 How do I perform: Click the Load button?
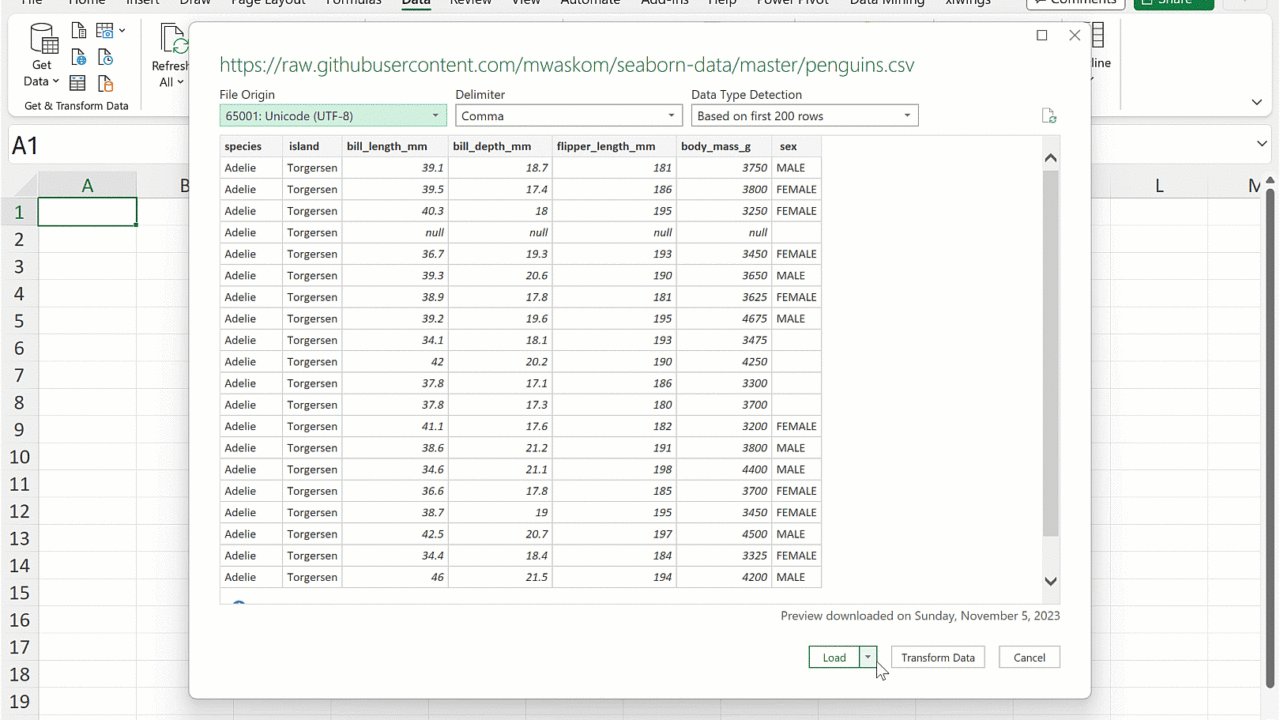(834, 657)
